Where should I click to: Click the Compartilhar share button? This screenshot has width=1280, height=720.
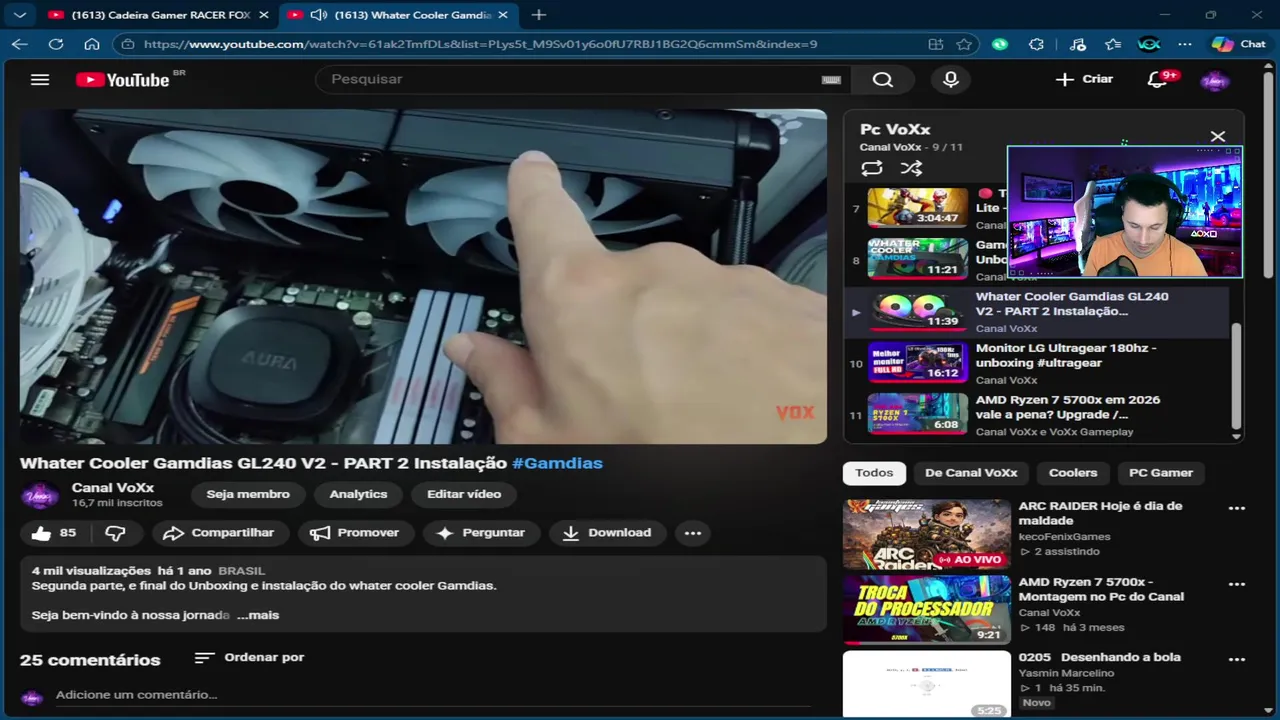218,533
